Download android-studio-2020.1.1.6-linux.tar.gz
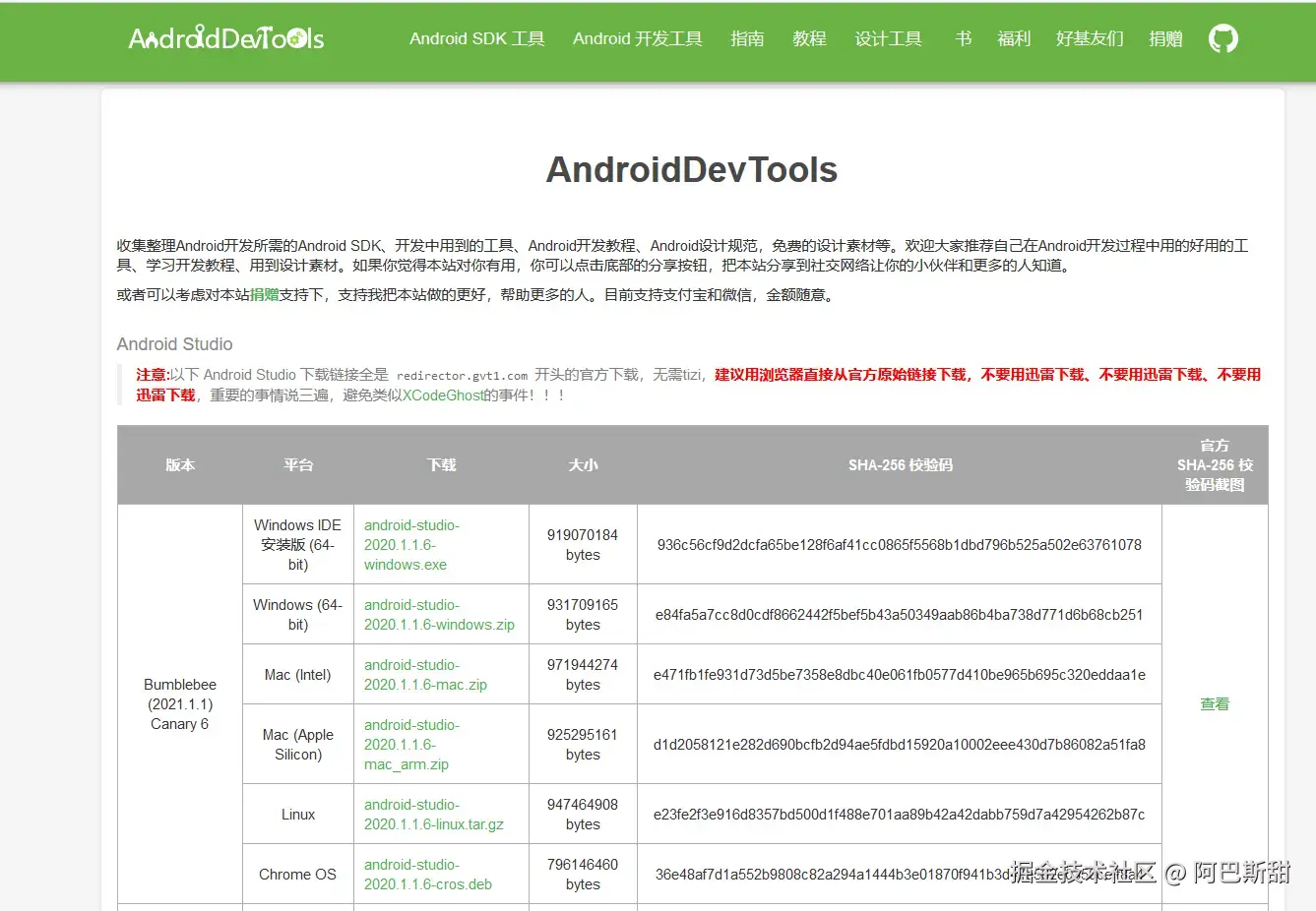The image size is (1316, 911). [x=434, y=815]
